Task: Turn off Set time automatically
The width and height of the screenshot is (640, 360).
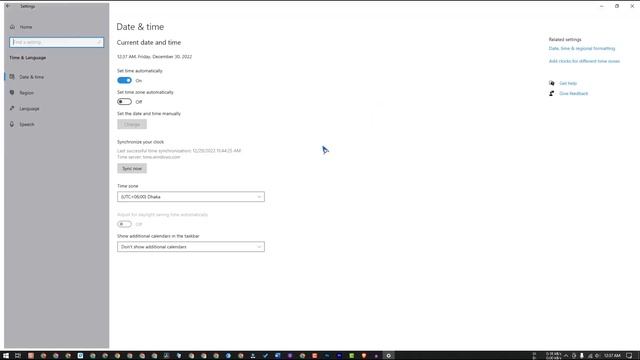Action: [124, 80]
